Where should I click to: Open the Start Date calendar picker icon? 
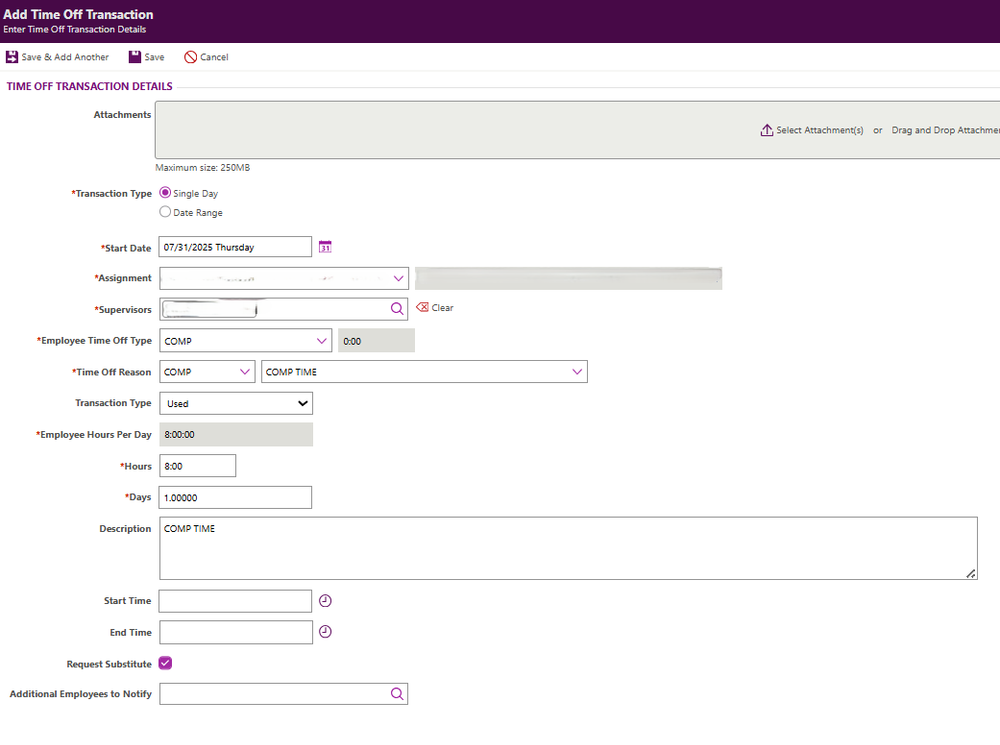(x=325, y=247)
